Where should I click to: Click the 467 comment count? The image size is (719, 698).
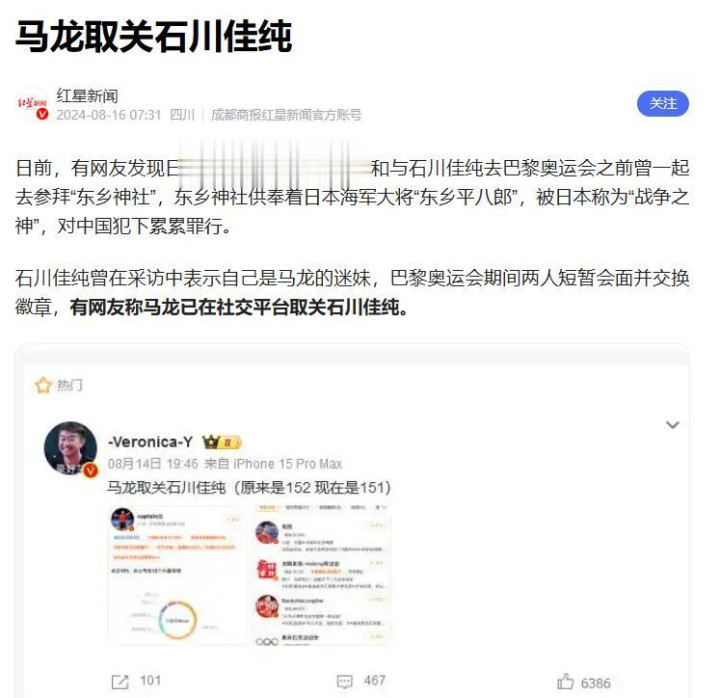tap(375, 680)
